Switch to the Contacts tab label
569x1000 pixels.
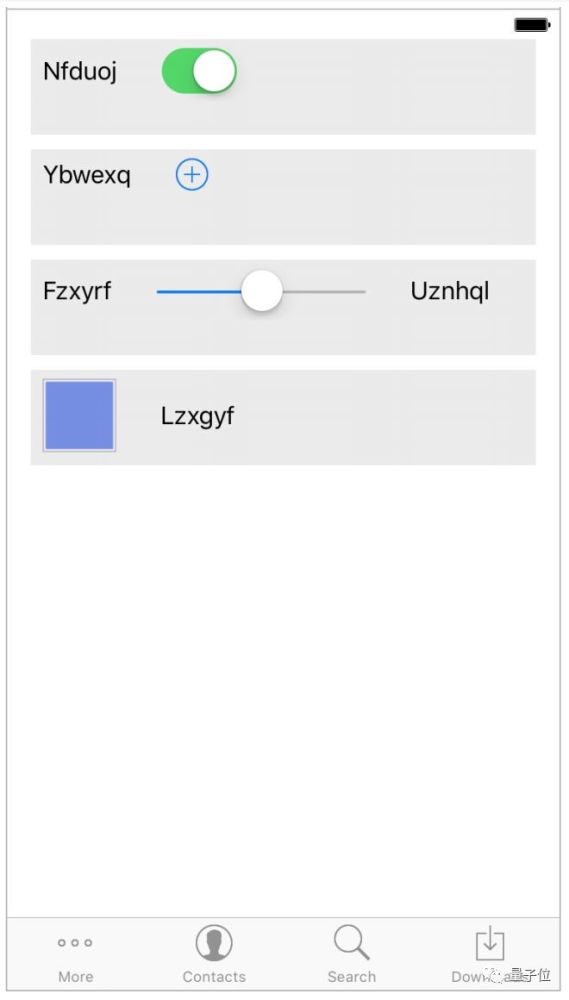214,976
